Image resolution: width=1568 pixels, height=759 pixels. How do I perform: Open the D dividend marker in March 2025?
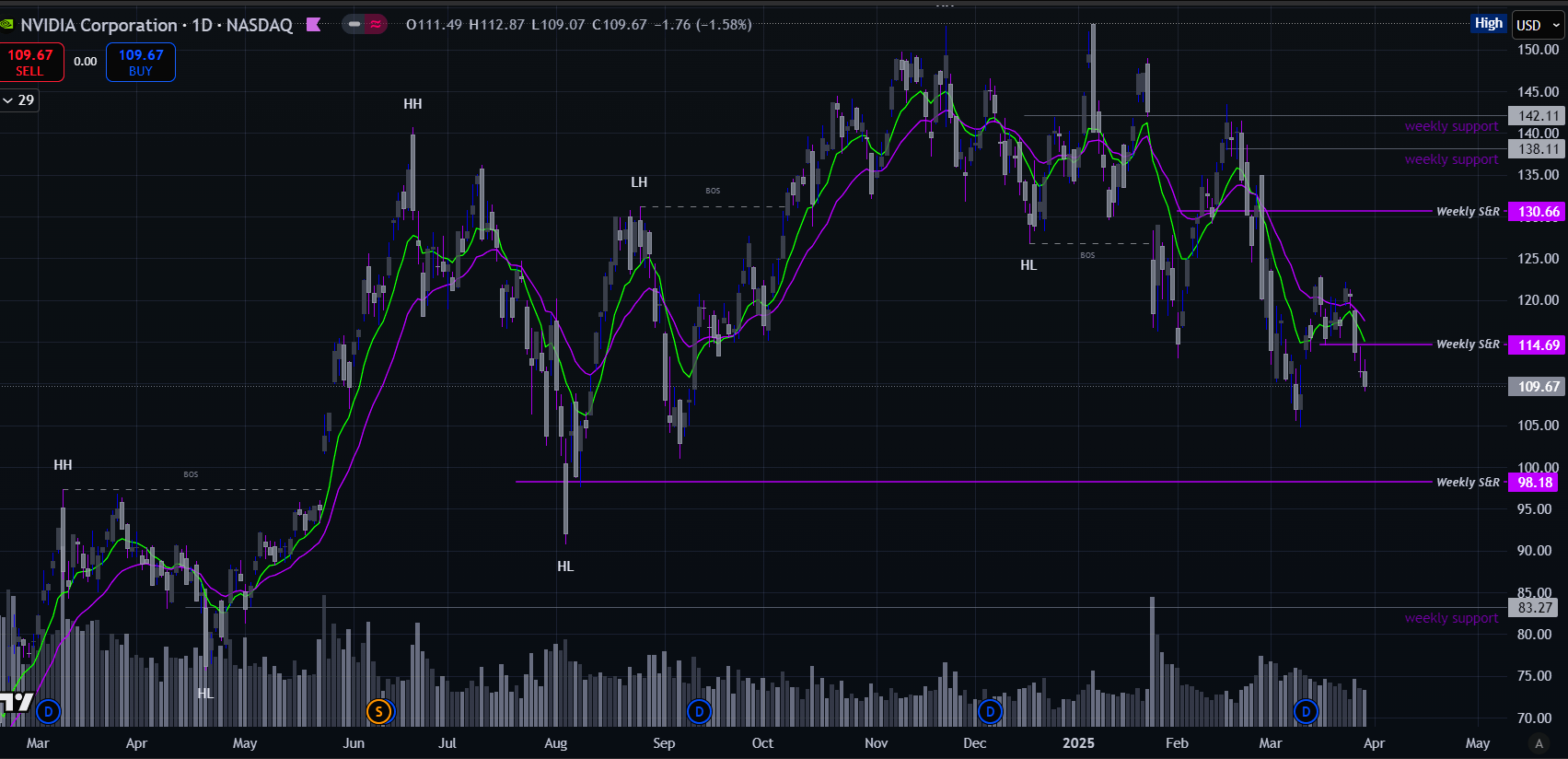pos(1306,711)
